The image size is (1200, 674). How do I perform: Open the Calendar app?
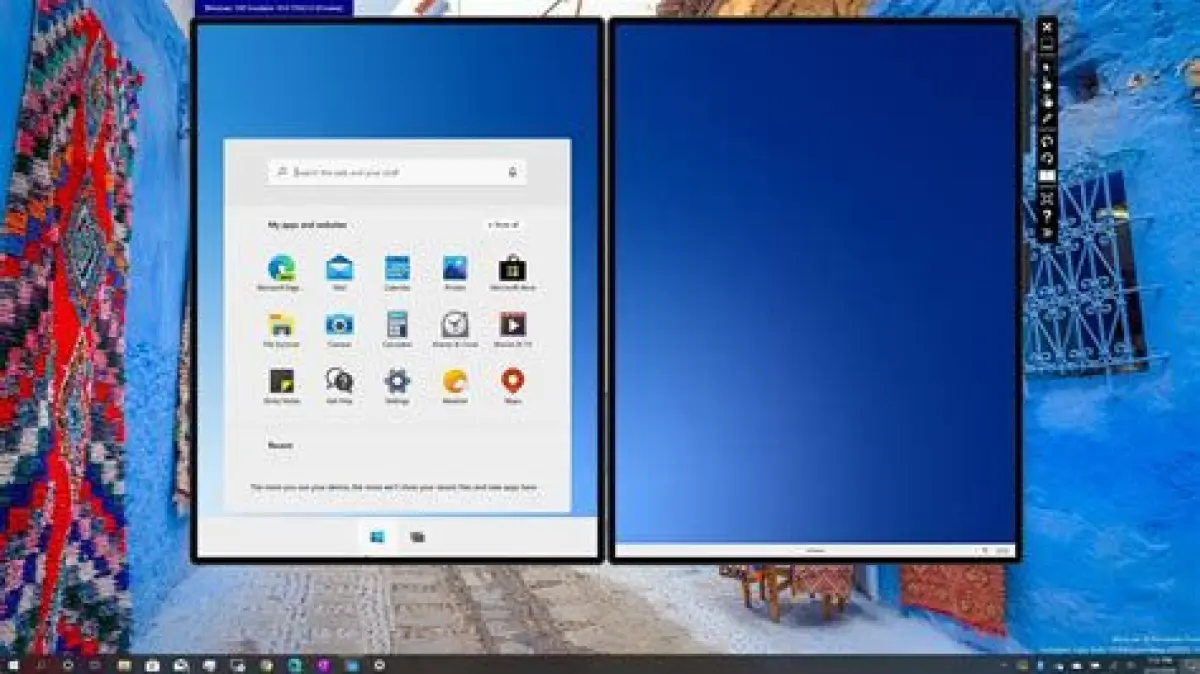pos(397,268)
